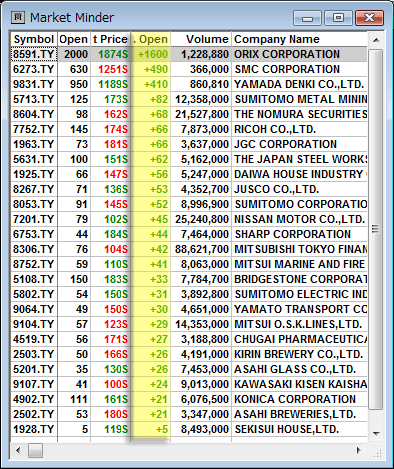The image size is (394, 469).
Task: Select symbol 5713.TY
Action: click(34, 99)
